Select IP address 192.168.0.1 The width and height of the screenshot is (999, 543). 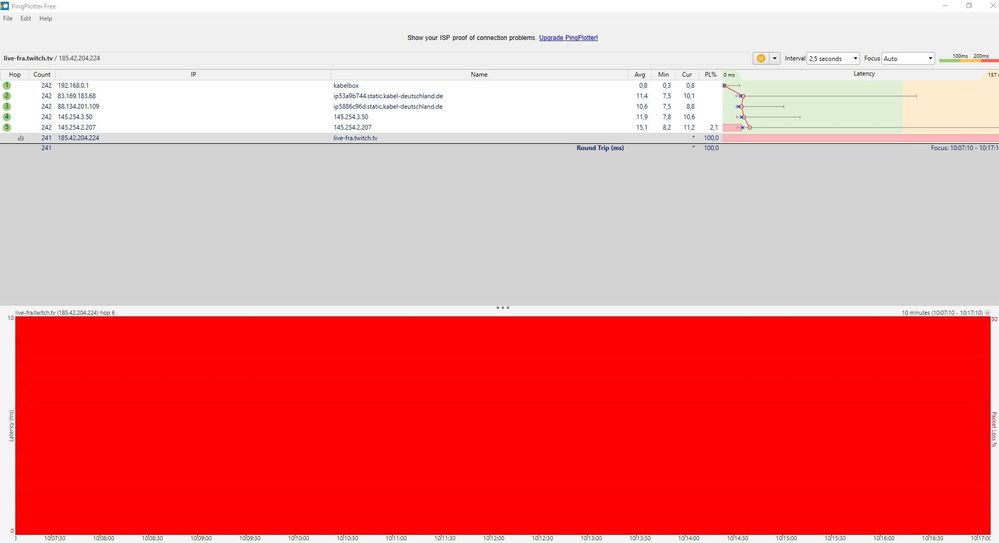tap(73, 85)
